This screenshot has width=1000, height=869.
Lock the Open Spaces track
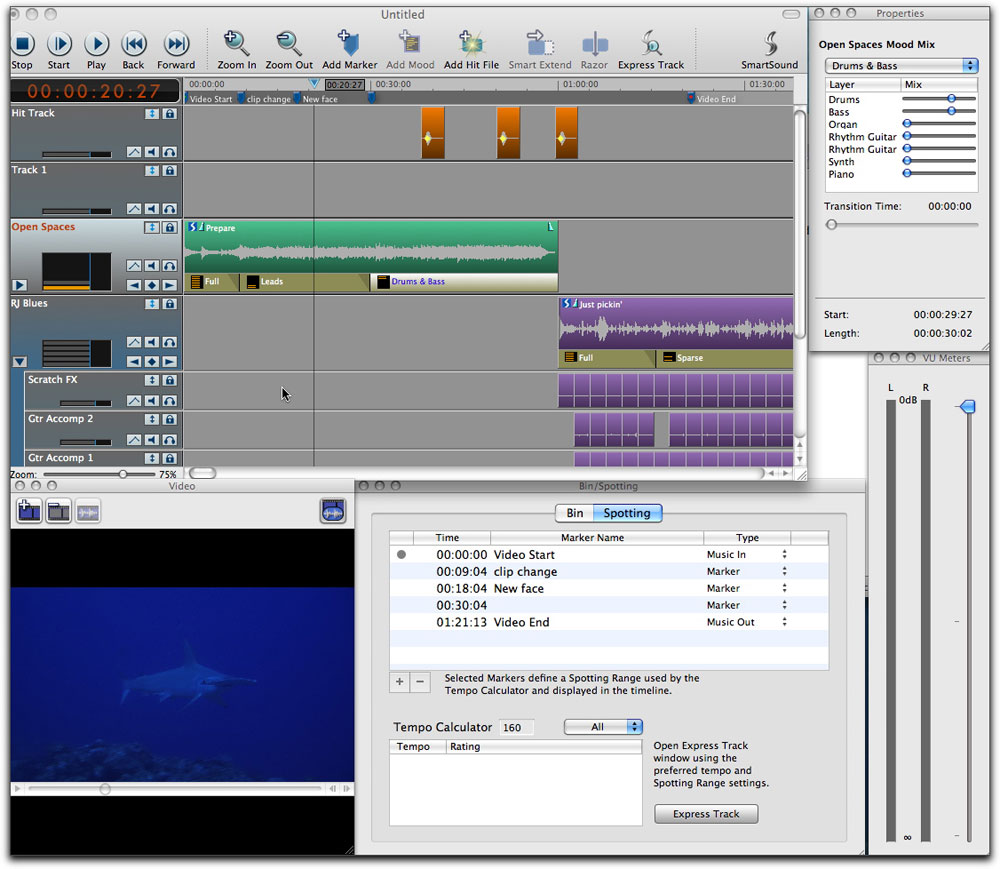[x=170, y=228]
